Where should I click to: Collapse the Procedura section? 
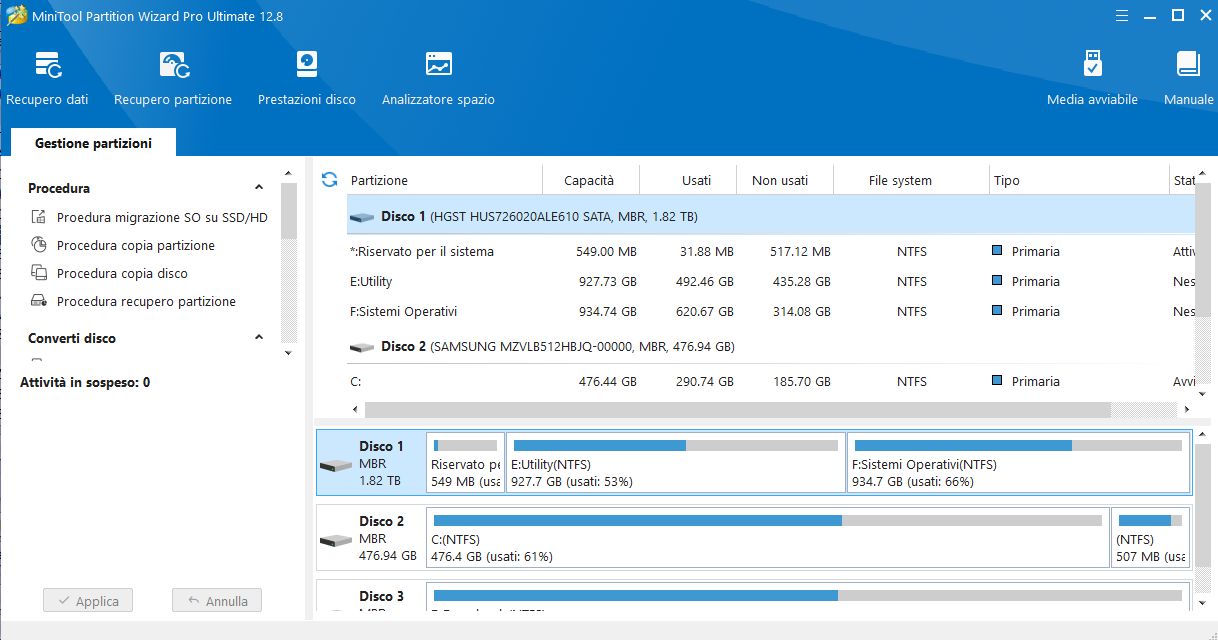259,188
